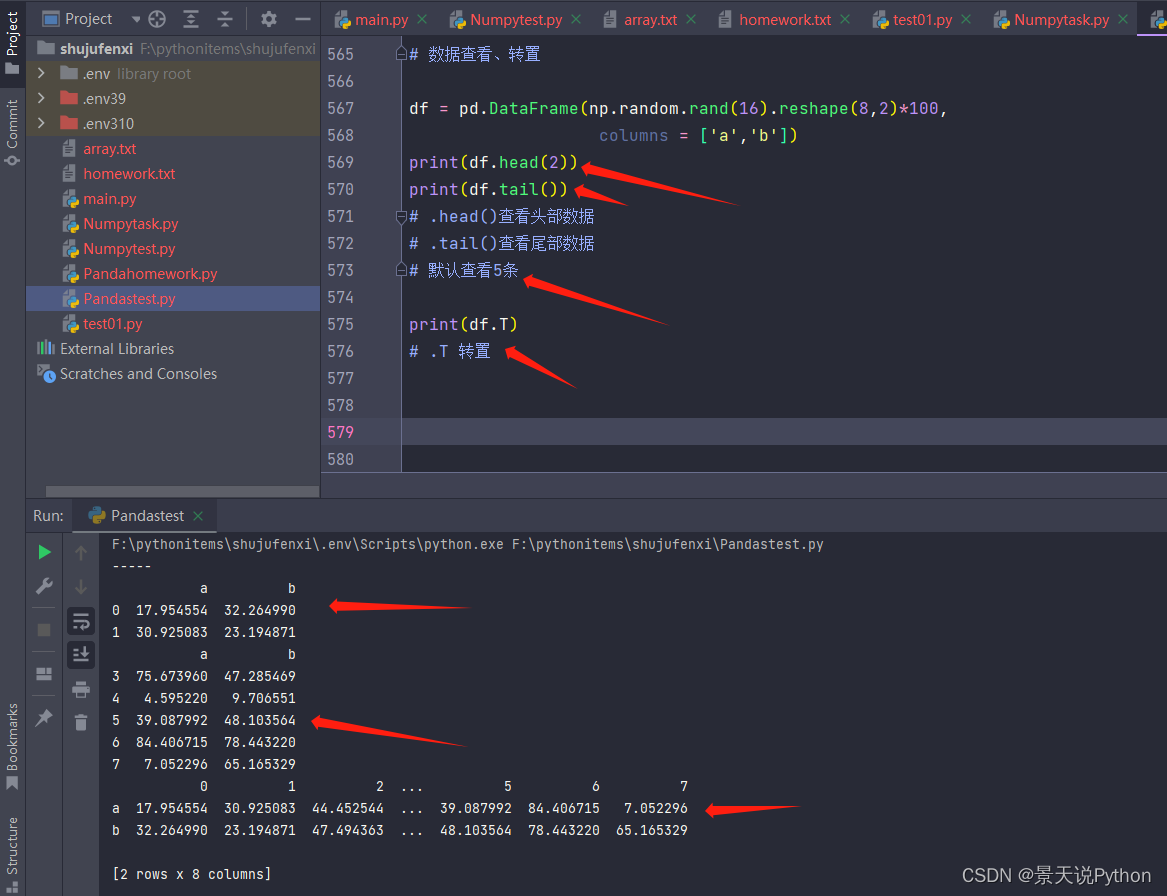Expand the .env library root folder
The height and width of the screenshot is (896, 1167).
click(42, 73)
